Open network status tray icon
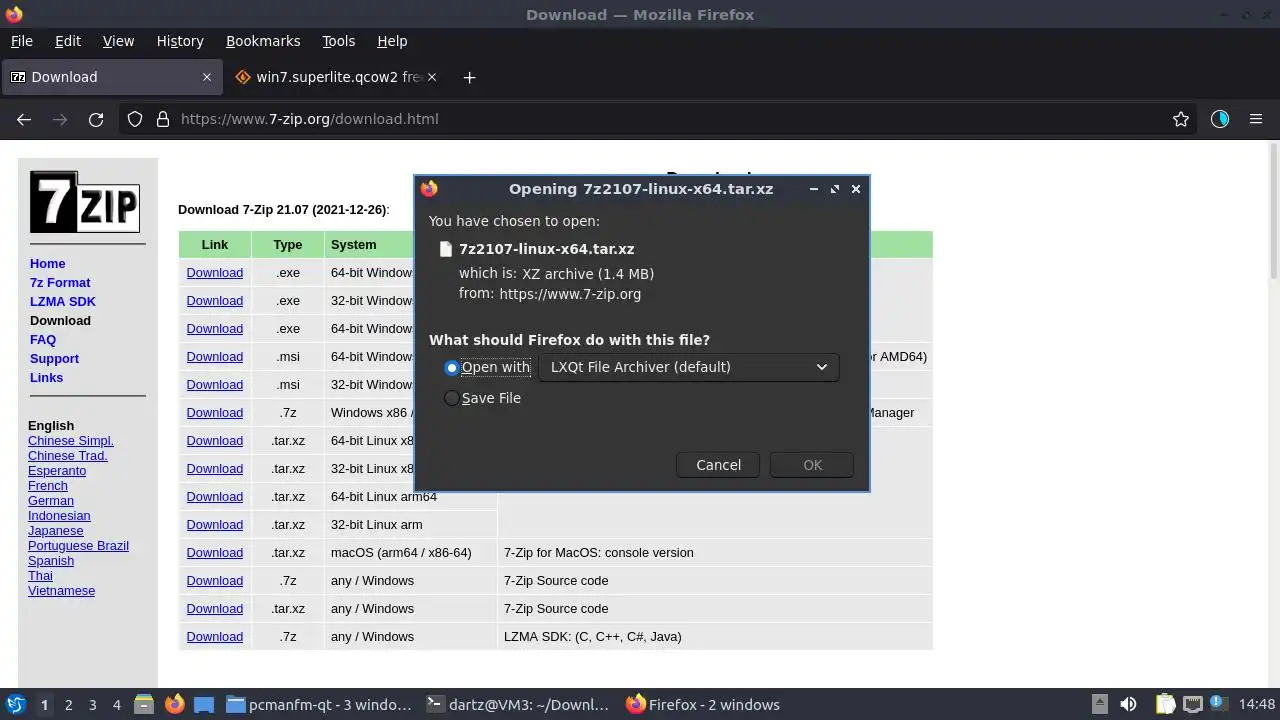The height and width of the screenshot is (720, 1280). (1193, 704)
